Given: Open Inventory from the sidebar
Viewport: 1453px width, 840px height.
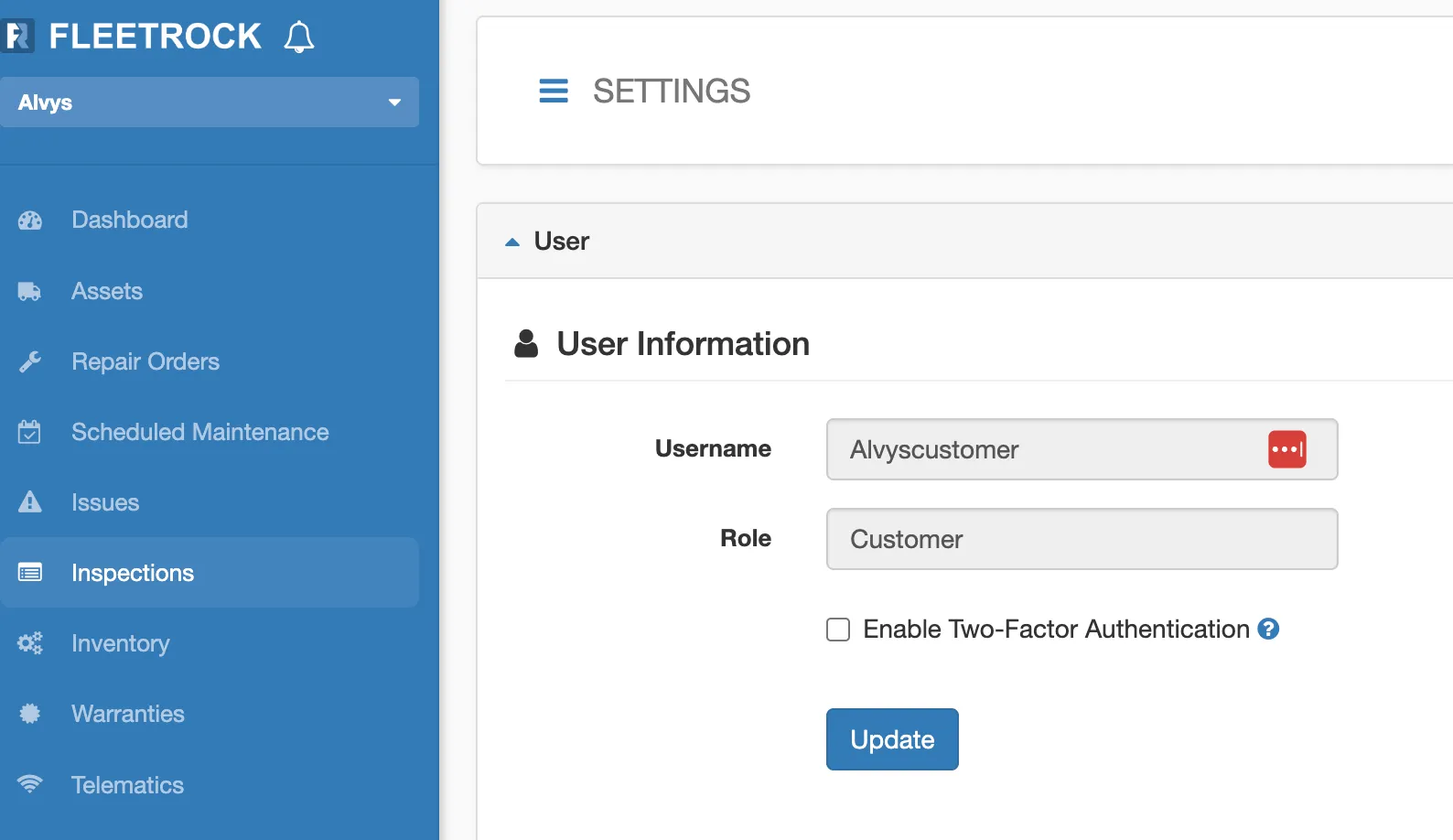Looking at the screenshot, I should 121,643.
